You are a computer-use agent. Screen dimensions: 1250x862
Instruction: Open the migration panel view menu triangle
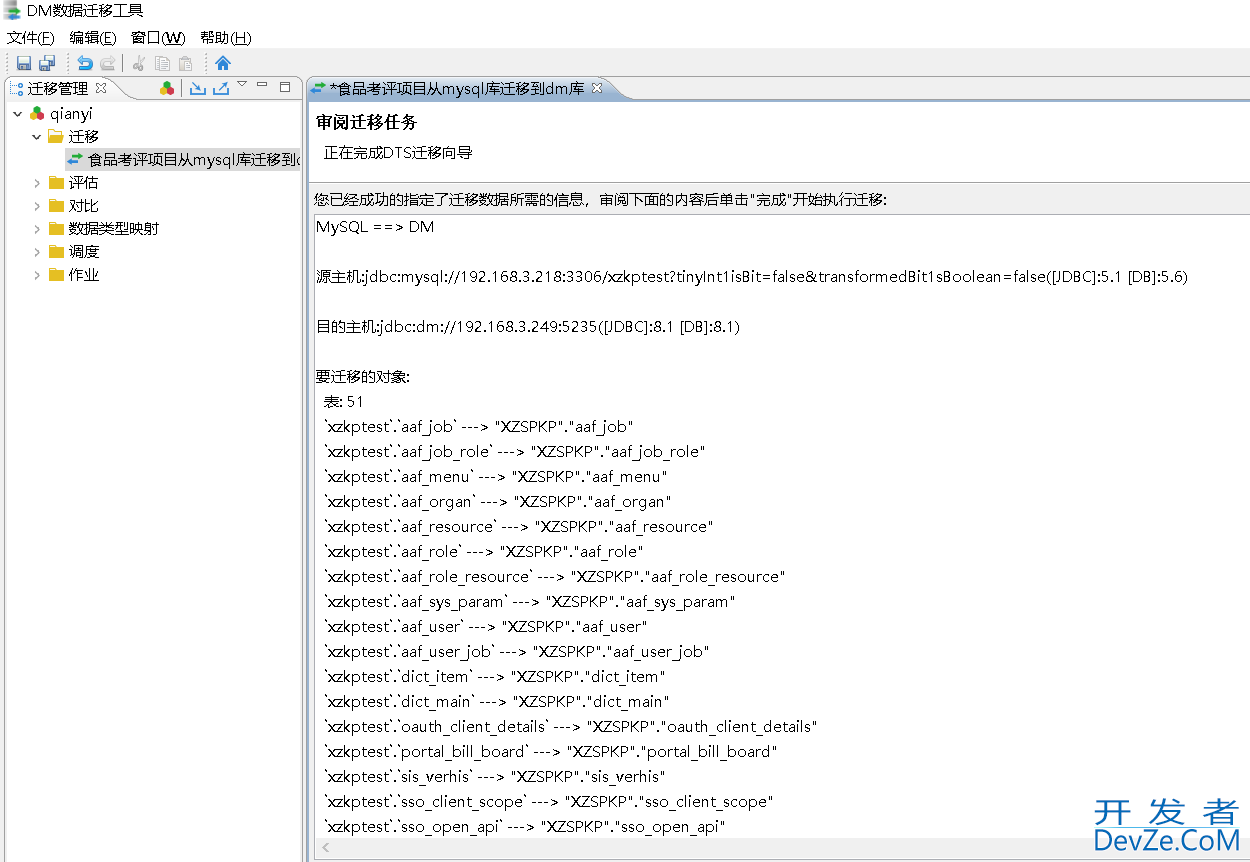242,85
